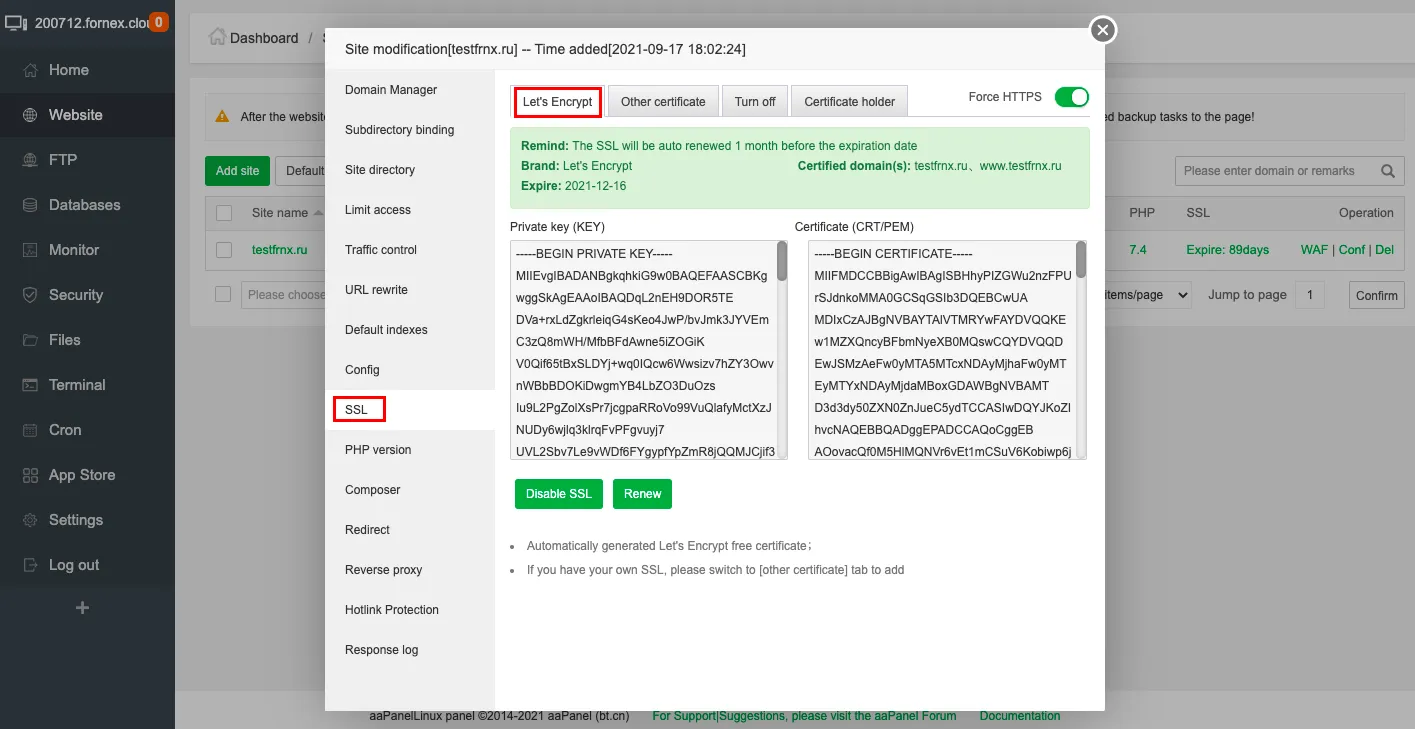Image resolution: width=1415 pixels, height=729 pixels.
Task: Click the Settings gear icon
Action: coord(30,520)
